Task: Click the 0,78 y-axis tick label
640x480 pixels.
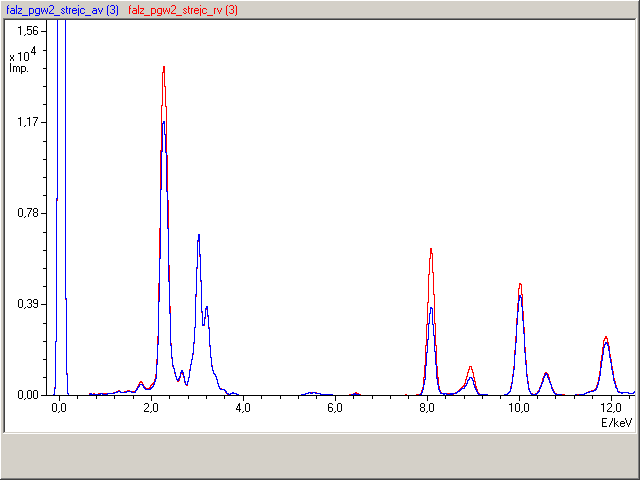Action: pyautogui.click(x=28, y=213)
